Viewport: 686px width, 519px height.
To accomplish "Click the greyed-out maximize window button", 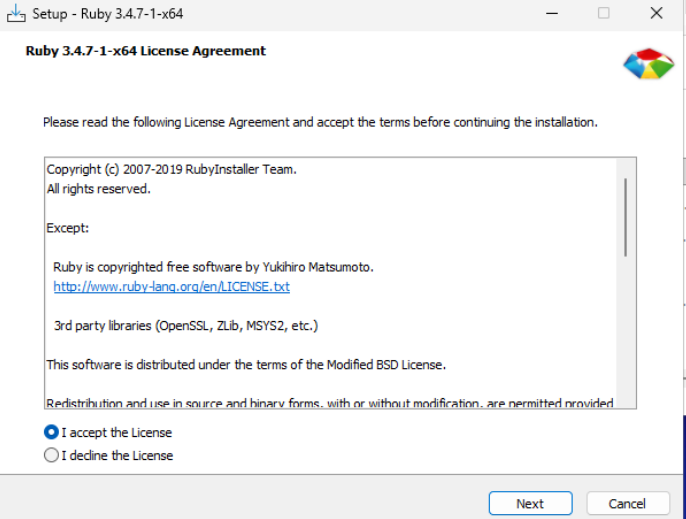I will click(603, 14).
